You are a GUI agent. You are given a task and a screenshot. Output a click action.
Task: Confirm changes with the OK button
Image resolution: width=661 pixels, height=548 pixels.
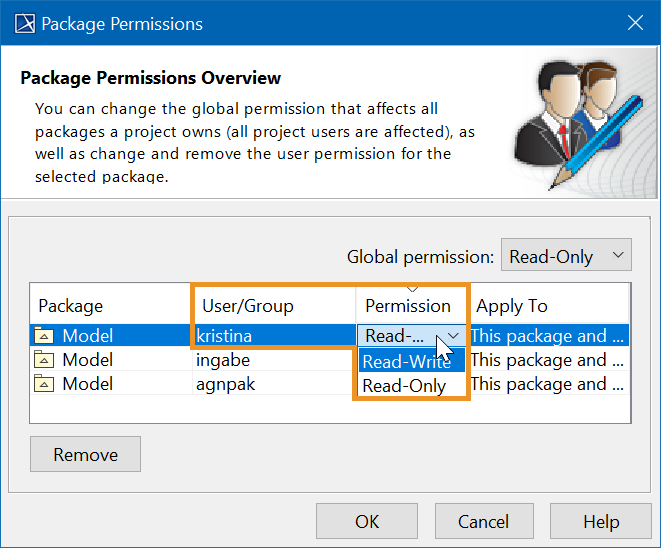(x=367, y=521)
